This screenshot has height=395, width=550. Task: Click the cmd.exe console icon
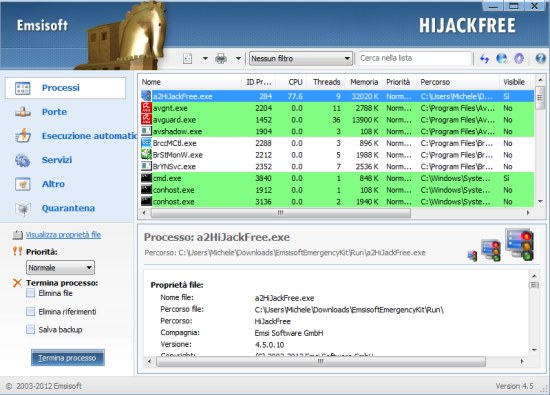point(146,178)
